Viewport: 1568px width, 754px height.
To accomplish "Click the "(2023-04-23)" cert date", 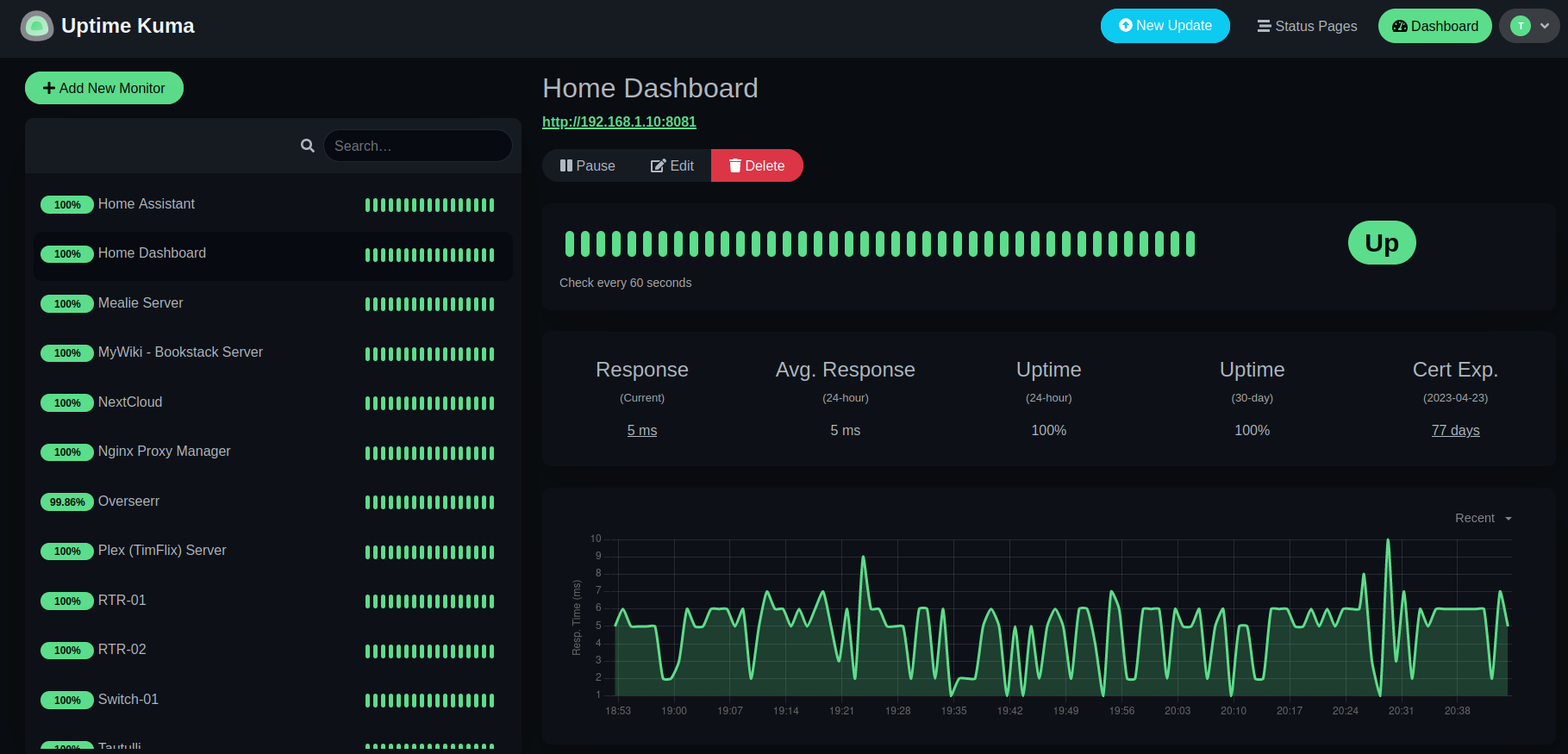I will point(1455,398).
